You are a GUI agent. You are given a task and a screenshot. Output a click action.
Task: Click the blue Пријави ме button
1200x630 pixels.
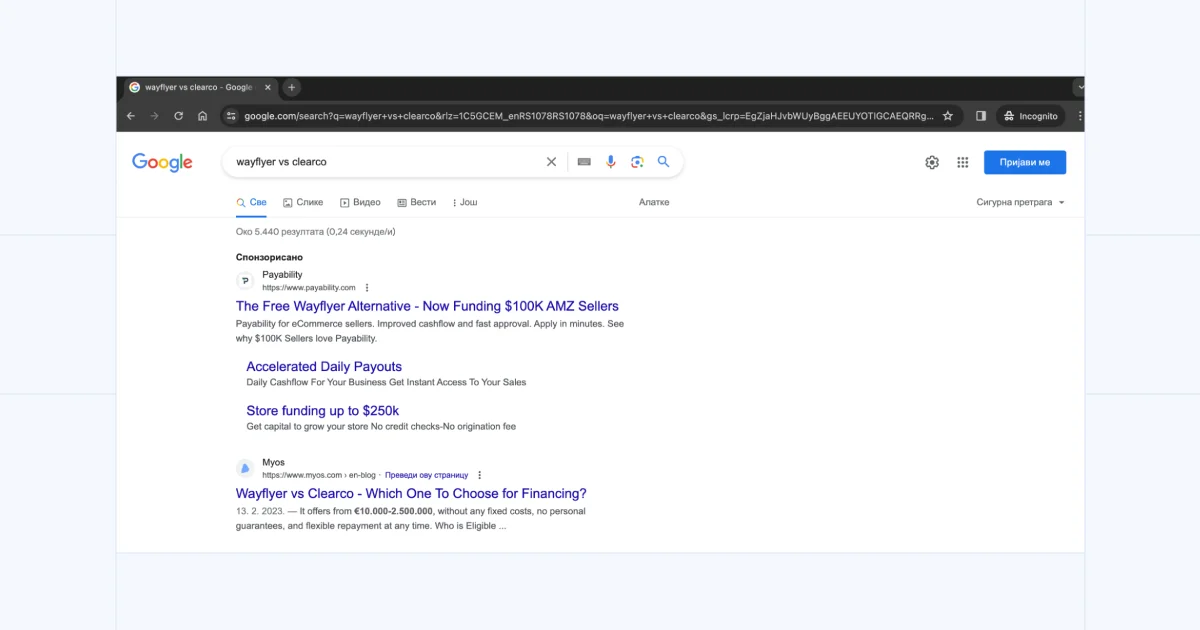pyautogui.click(x=1025, y=162)
